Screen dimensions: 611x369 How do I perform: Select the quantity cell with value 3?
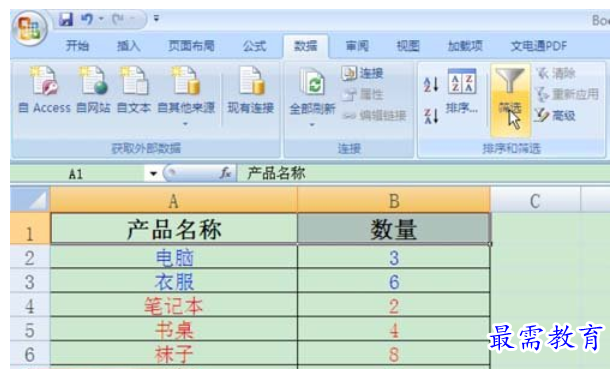point(394,257)
